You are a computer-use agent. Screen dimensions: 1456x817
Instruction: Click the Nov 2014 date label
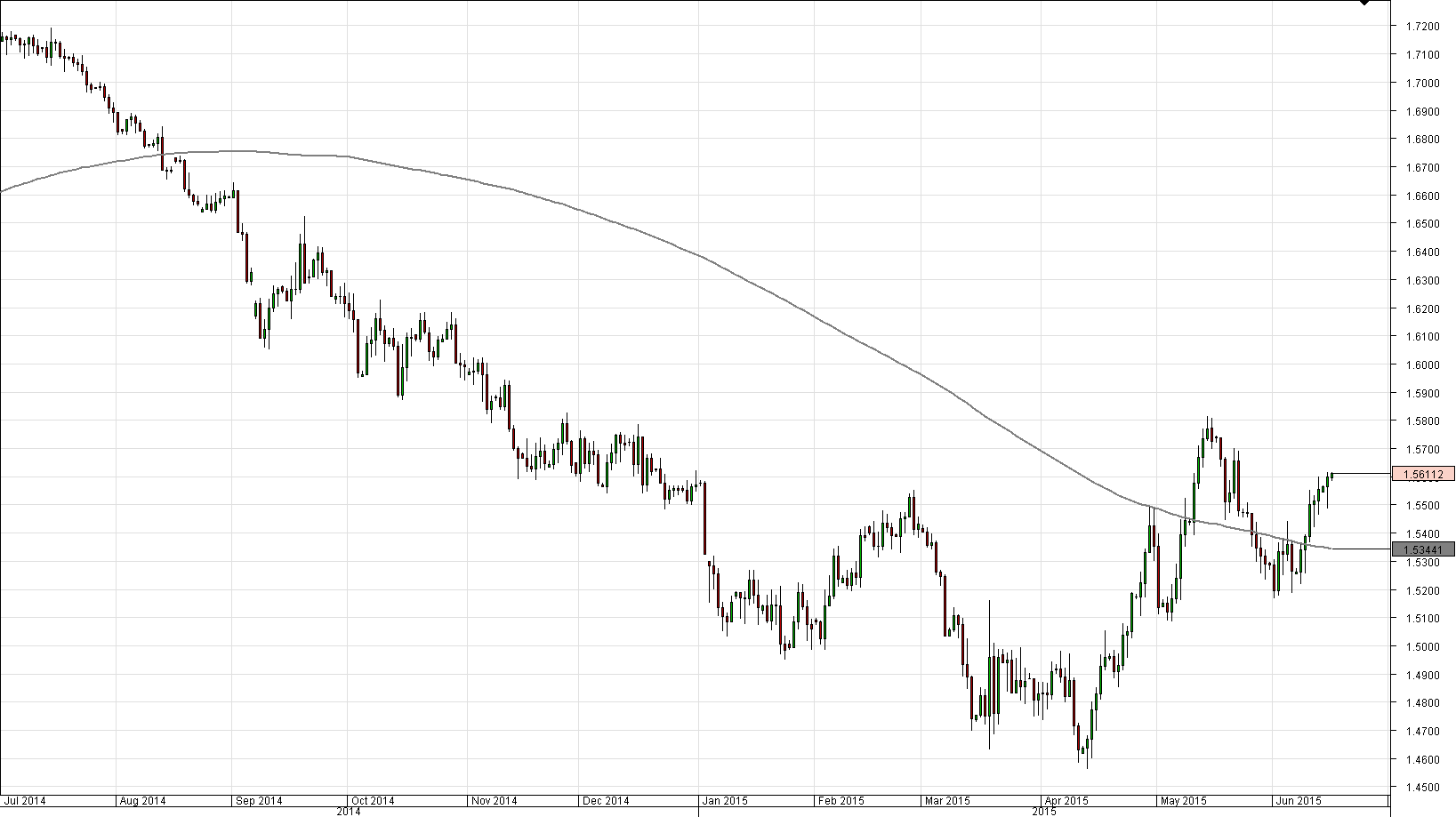pos(493,801)
